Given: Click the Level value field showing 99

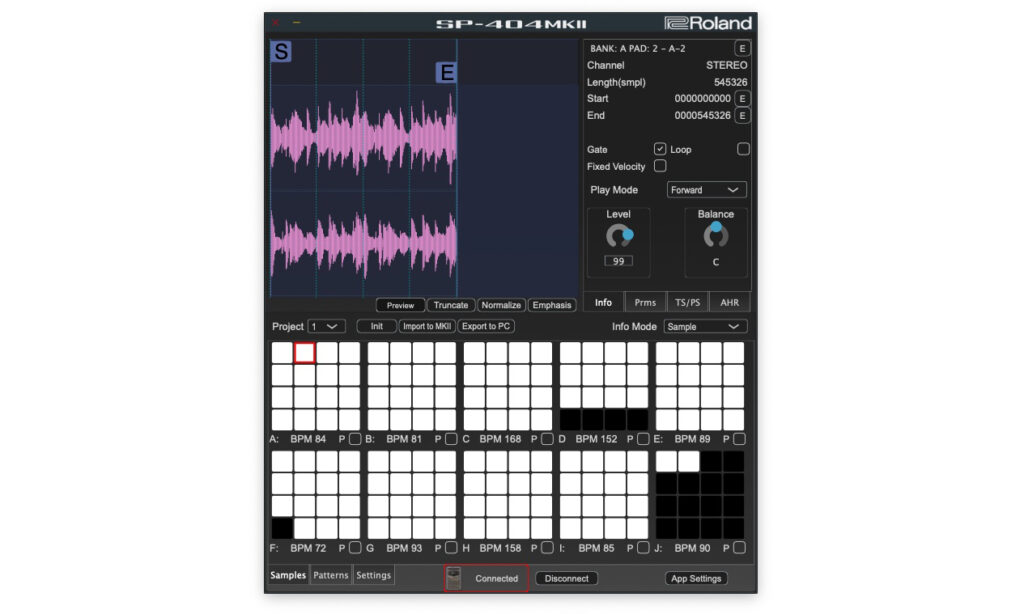Looking at the screenshot, I should click(x=618, y=261).
